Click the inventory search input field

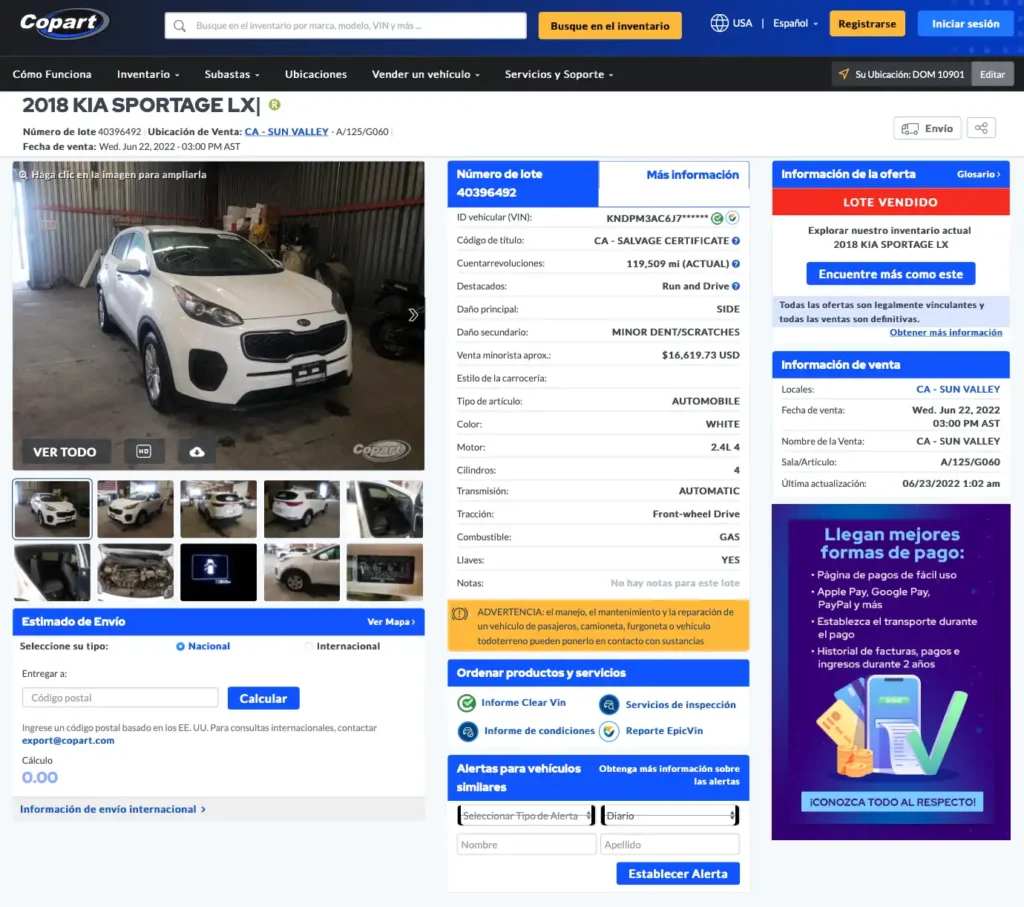(345, 25)
